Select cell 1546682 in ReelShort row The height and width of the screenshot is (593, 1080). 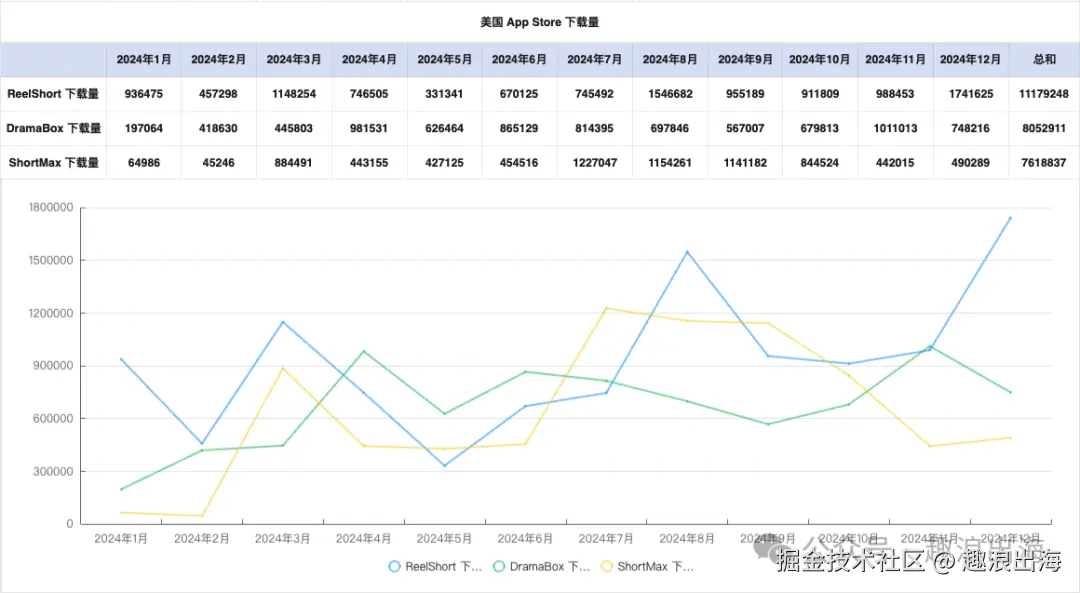(669, 94)
